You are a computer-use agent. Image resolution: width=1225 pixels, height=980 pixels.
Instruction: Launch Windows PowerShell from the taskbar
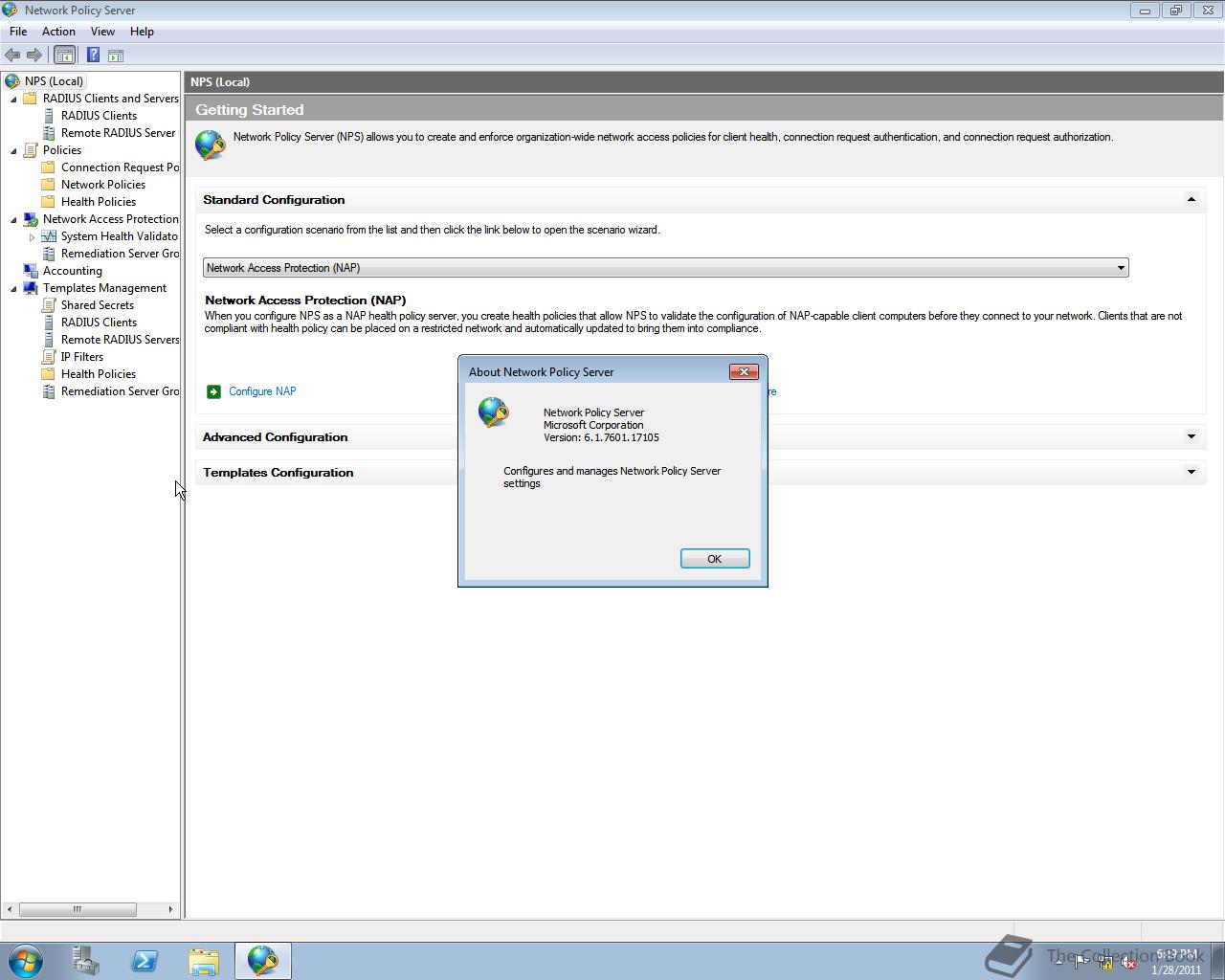tap(145, 961)
